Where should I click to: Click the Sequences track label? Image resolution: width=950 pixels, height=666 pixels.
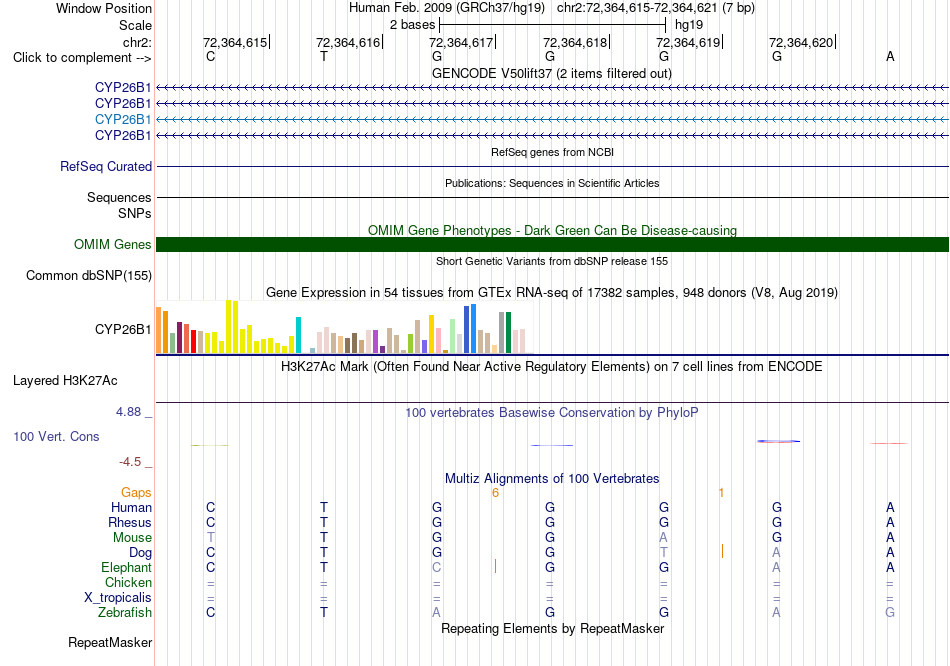click(x=119, y=198)
